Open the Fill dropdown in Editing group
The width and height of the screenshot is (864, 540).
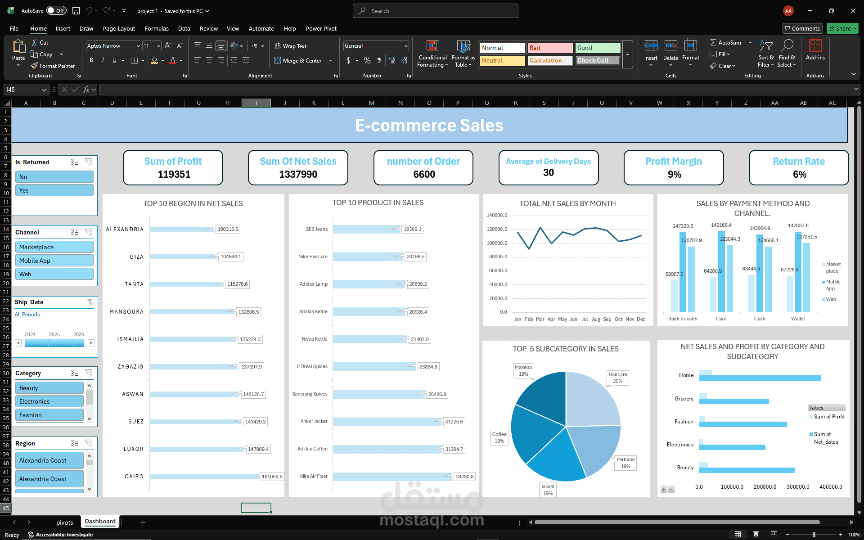click(x=728, y=54)
